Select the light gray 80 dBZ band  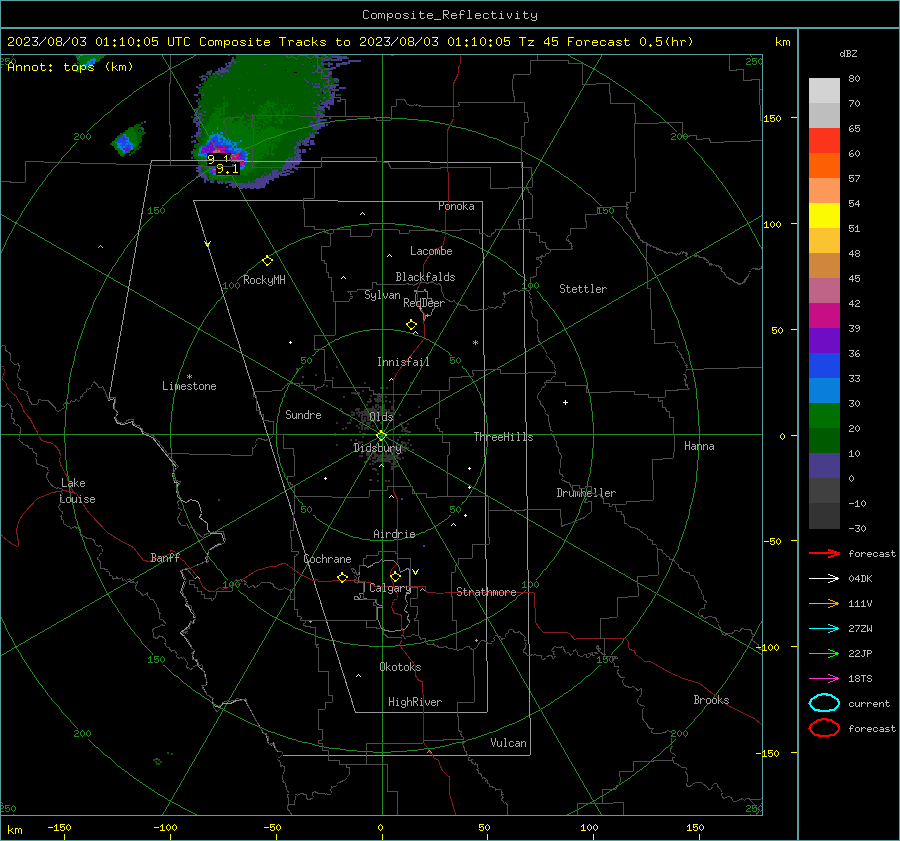pos(824,91)
